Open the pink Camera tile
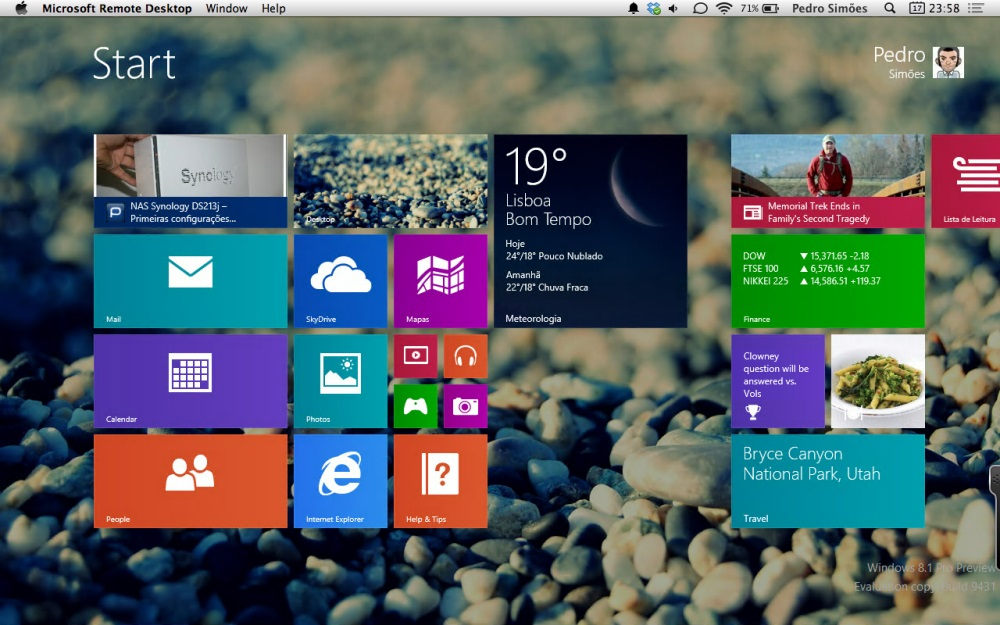The width and height of the screenshot is (1000, 625). (466, 406)
